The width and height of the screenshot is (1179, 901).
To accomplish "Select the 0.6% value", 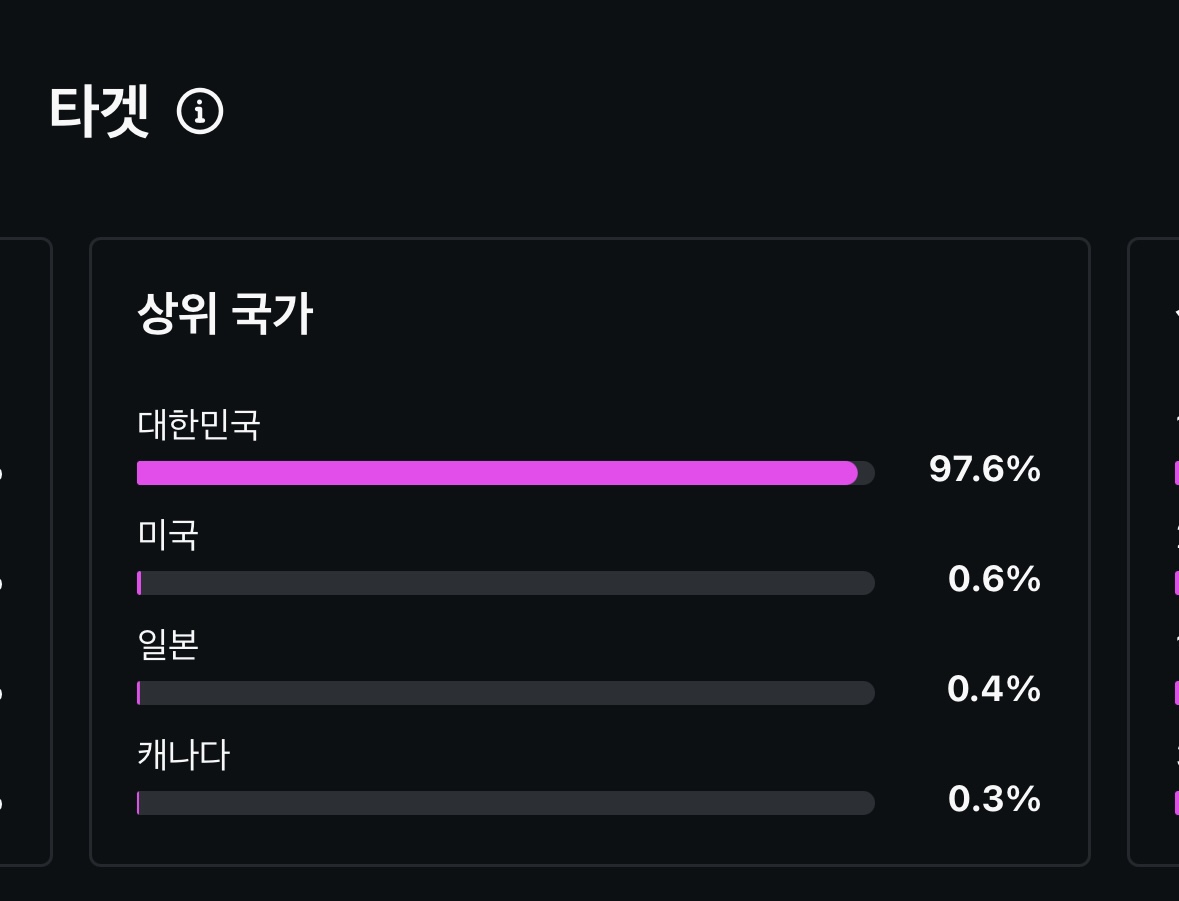I will pos(994,579).
